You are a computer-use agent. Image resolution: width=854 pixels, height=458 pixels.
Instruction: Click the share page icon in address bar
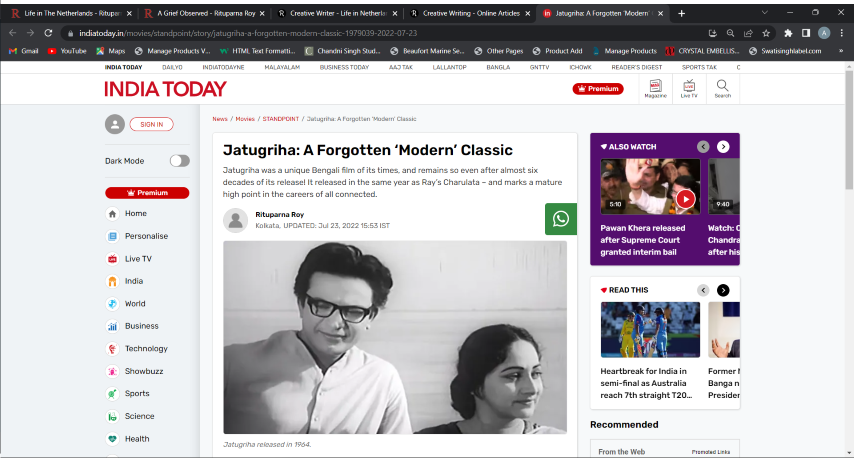pos(748,33)
